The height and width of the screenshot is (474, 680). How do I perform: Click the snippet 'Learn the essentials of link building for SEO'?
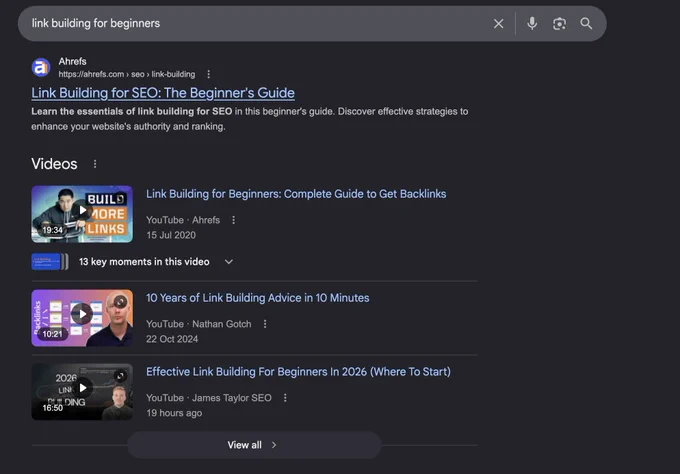pos(131,111)
